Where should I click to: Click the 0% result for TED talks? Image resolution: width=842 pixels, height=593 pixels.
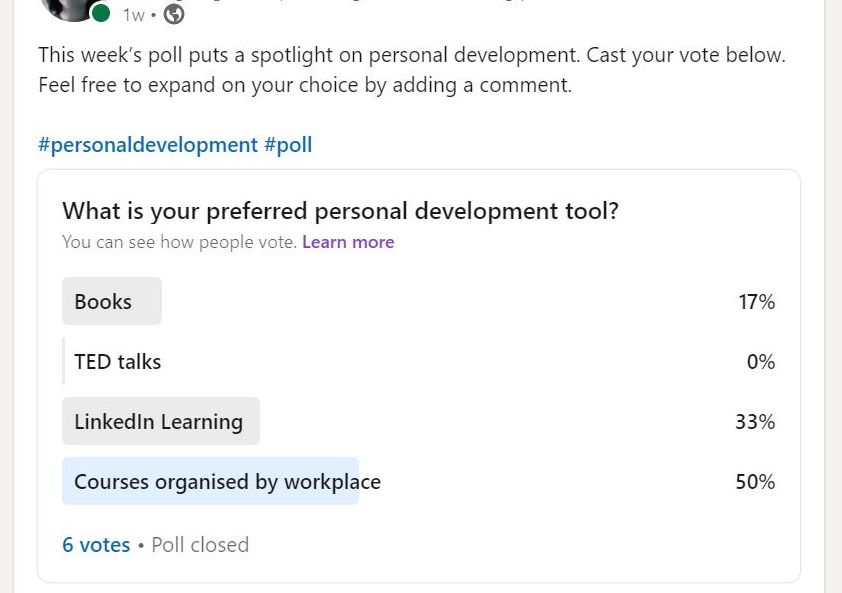761,362
